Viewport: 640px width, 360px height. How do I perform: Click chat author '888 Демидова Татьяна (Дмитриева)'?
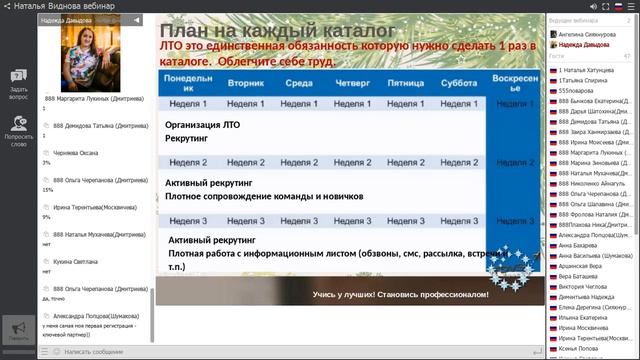pos(100,126)
